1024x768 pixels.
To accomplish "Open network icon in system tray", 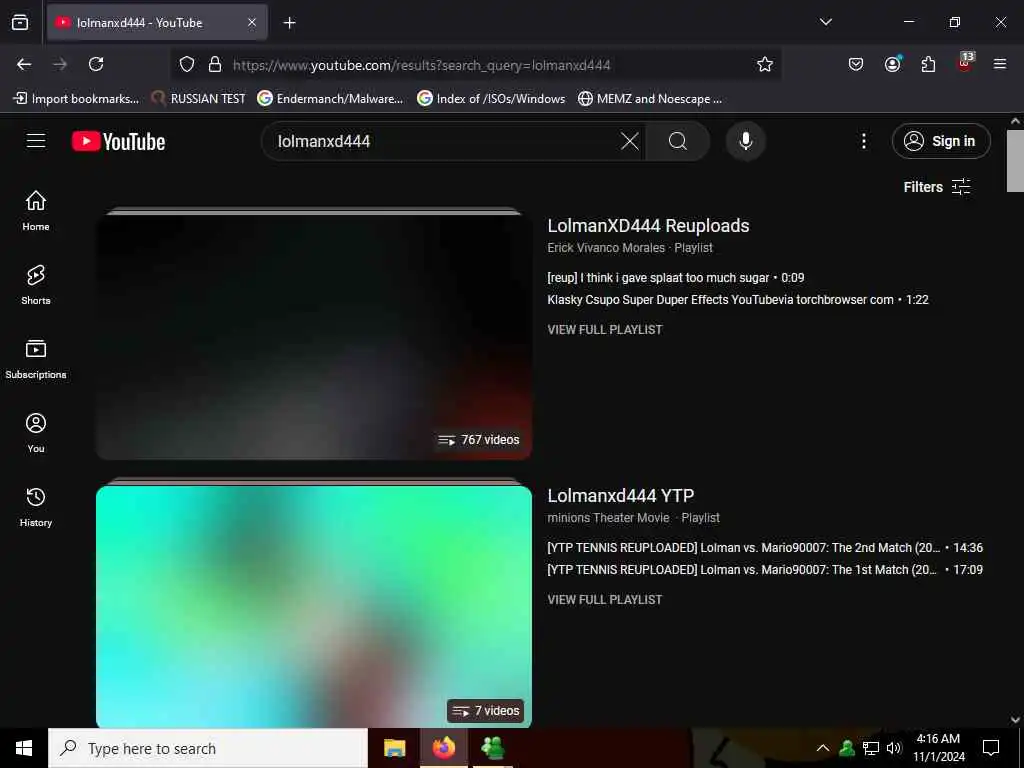I will 871,748.
